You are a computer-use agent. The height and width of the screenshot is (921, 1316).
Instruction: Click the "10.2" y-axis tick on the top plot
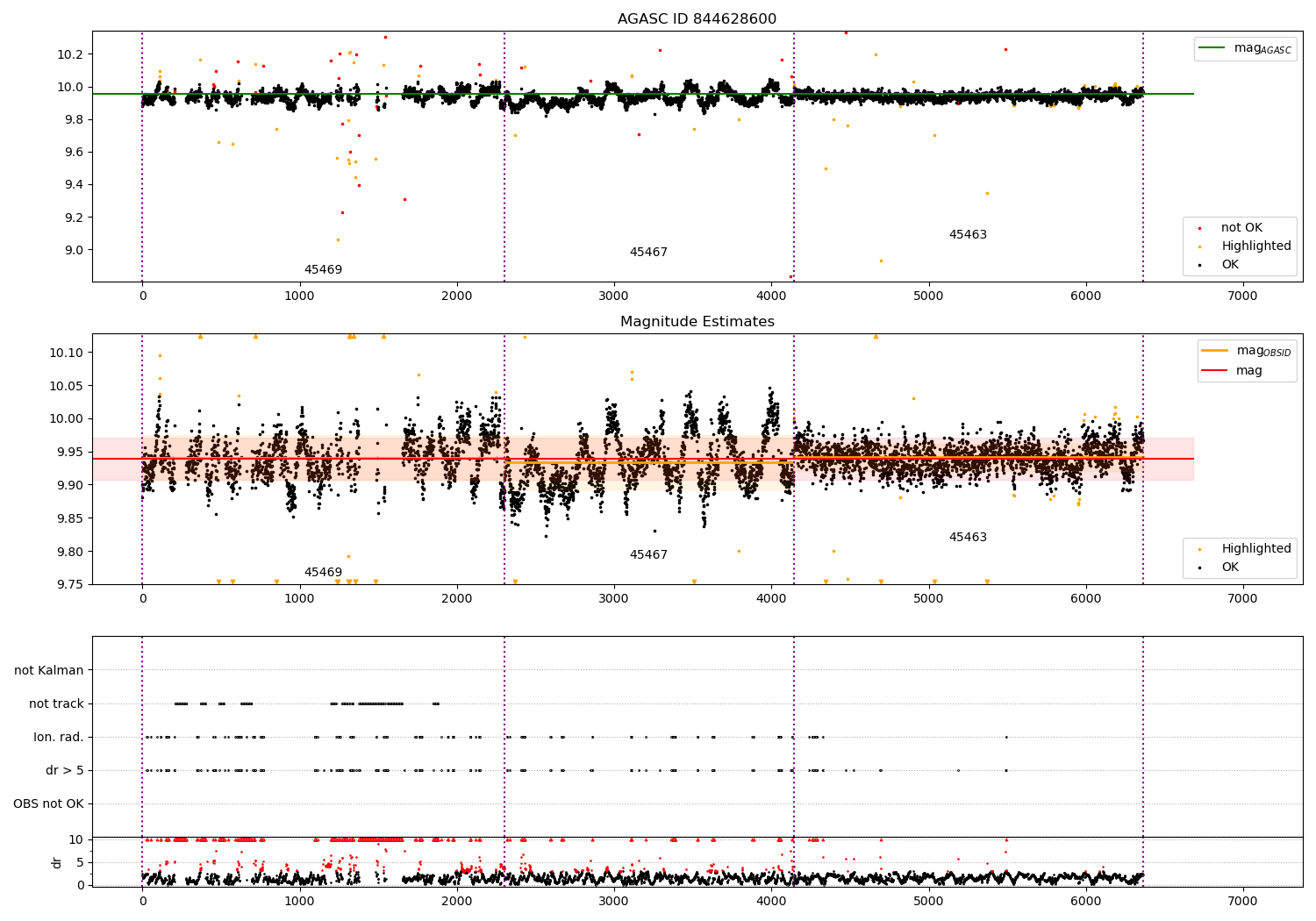pos(70,54)
